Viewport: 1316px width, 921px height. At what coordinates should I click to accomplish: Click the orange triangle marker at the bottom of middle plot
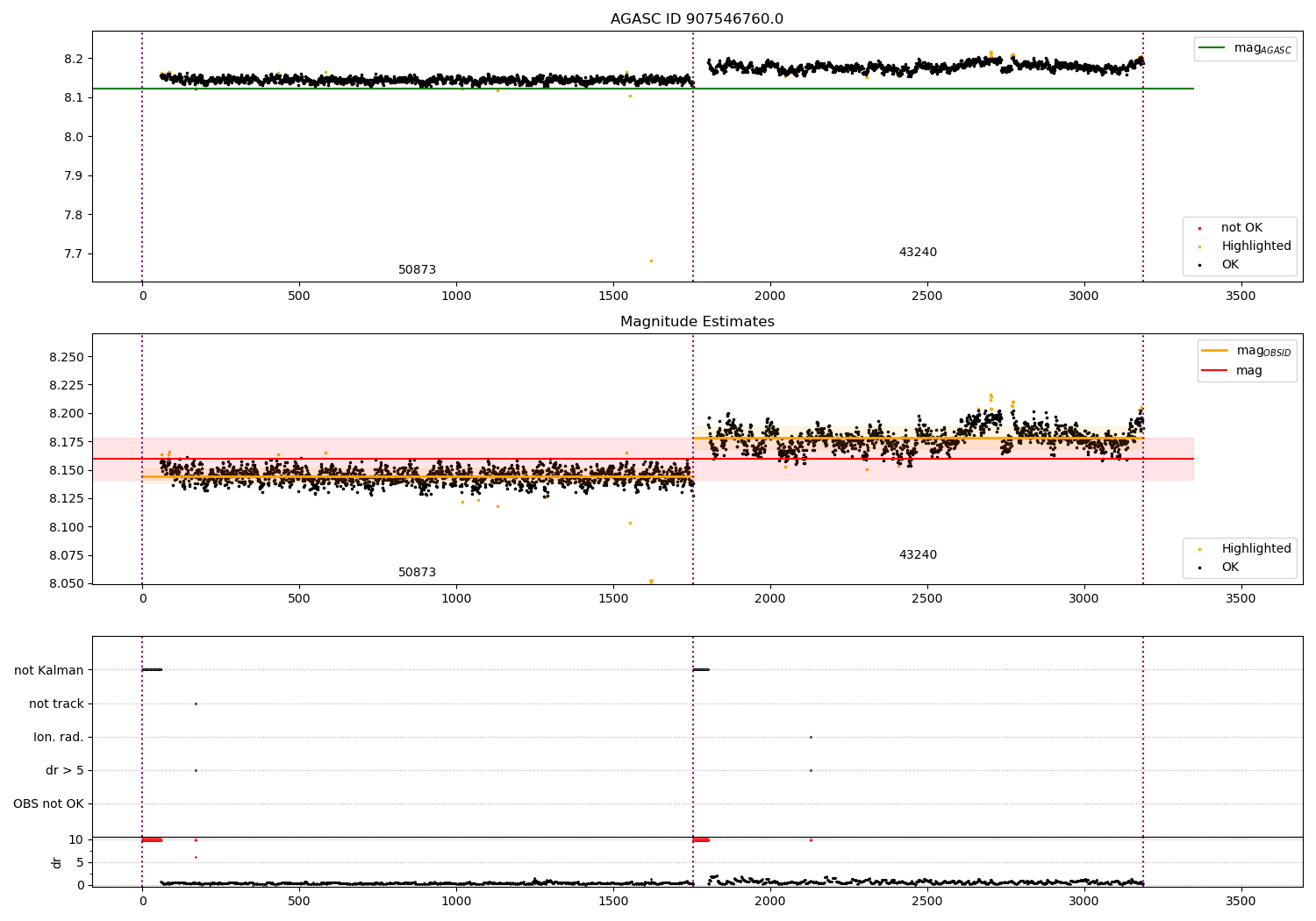[x=651, y=582]
